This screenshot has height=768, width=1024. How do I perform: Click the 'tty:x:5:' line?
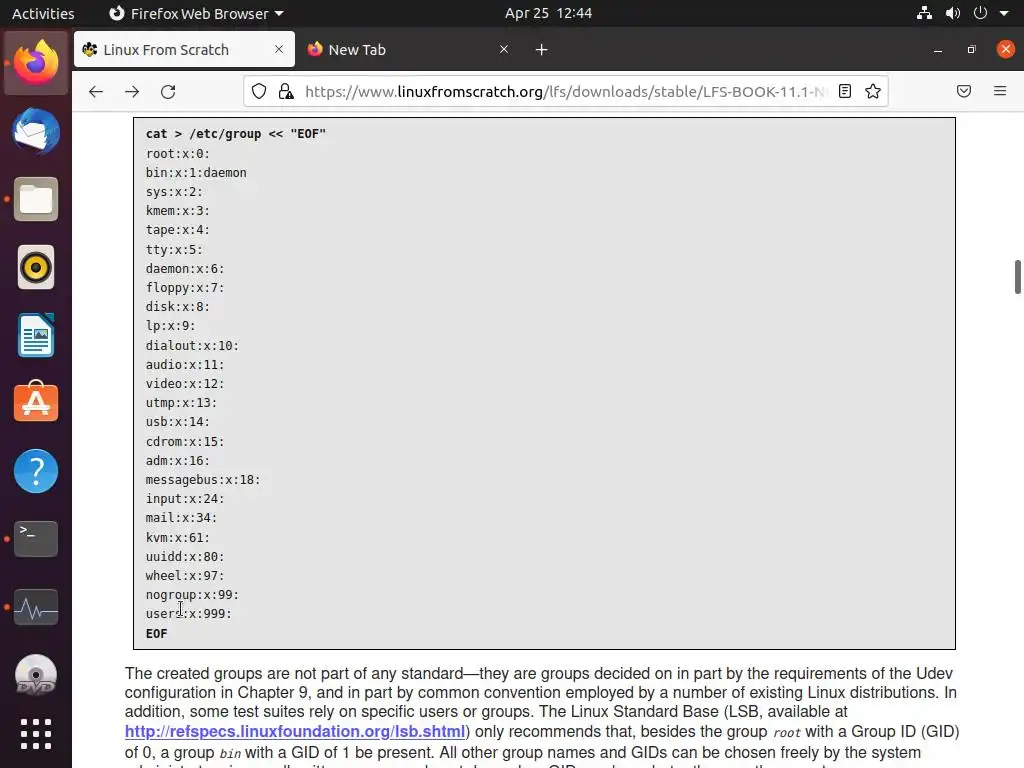point(174,249)
